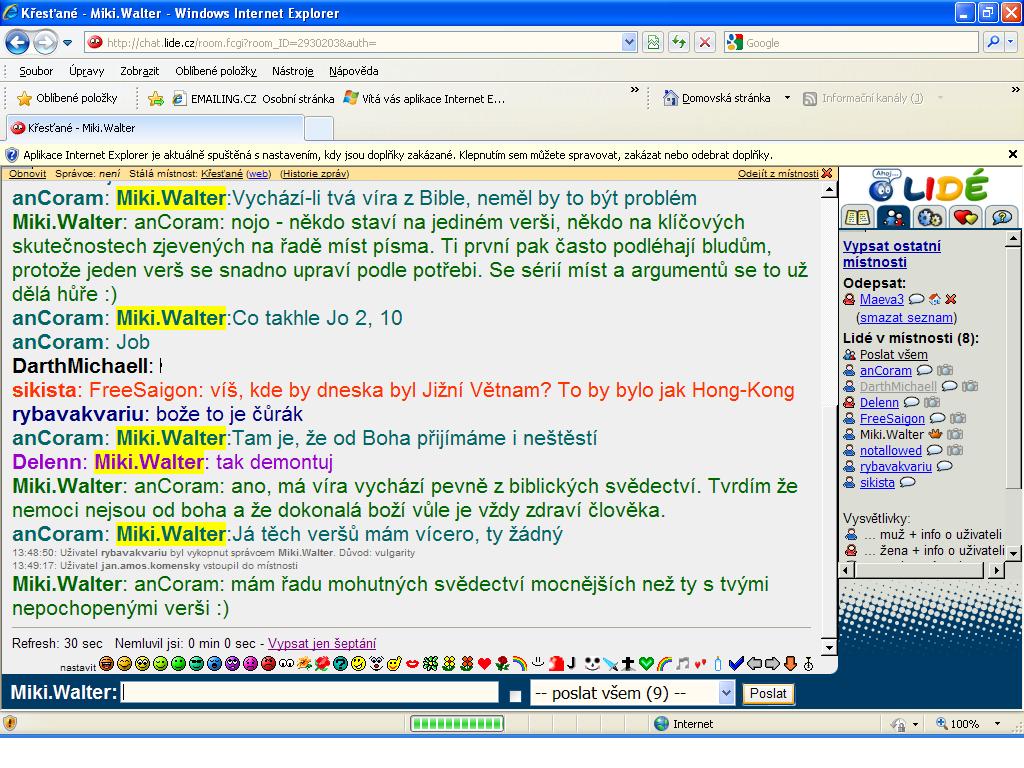
Task: Click the smazat seznam link
Action: (x=906, y=317)
